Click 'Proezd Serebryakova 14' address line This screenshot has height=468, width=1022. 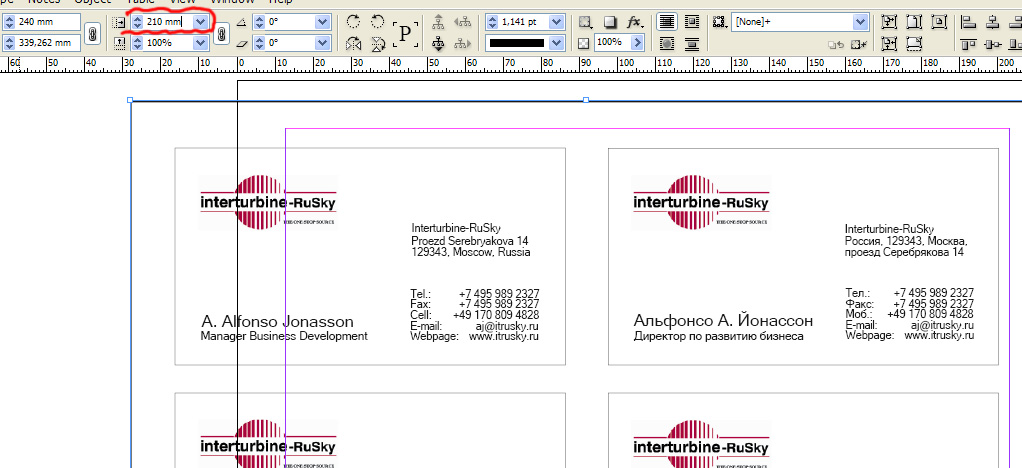[469, 241]
